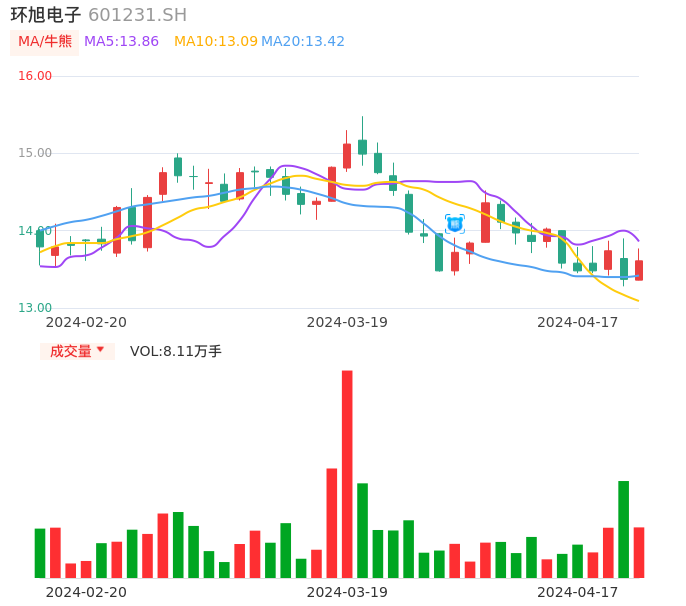Click the 601231.SH ticker code

click(137, 15)
